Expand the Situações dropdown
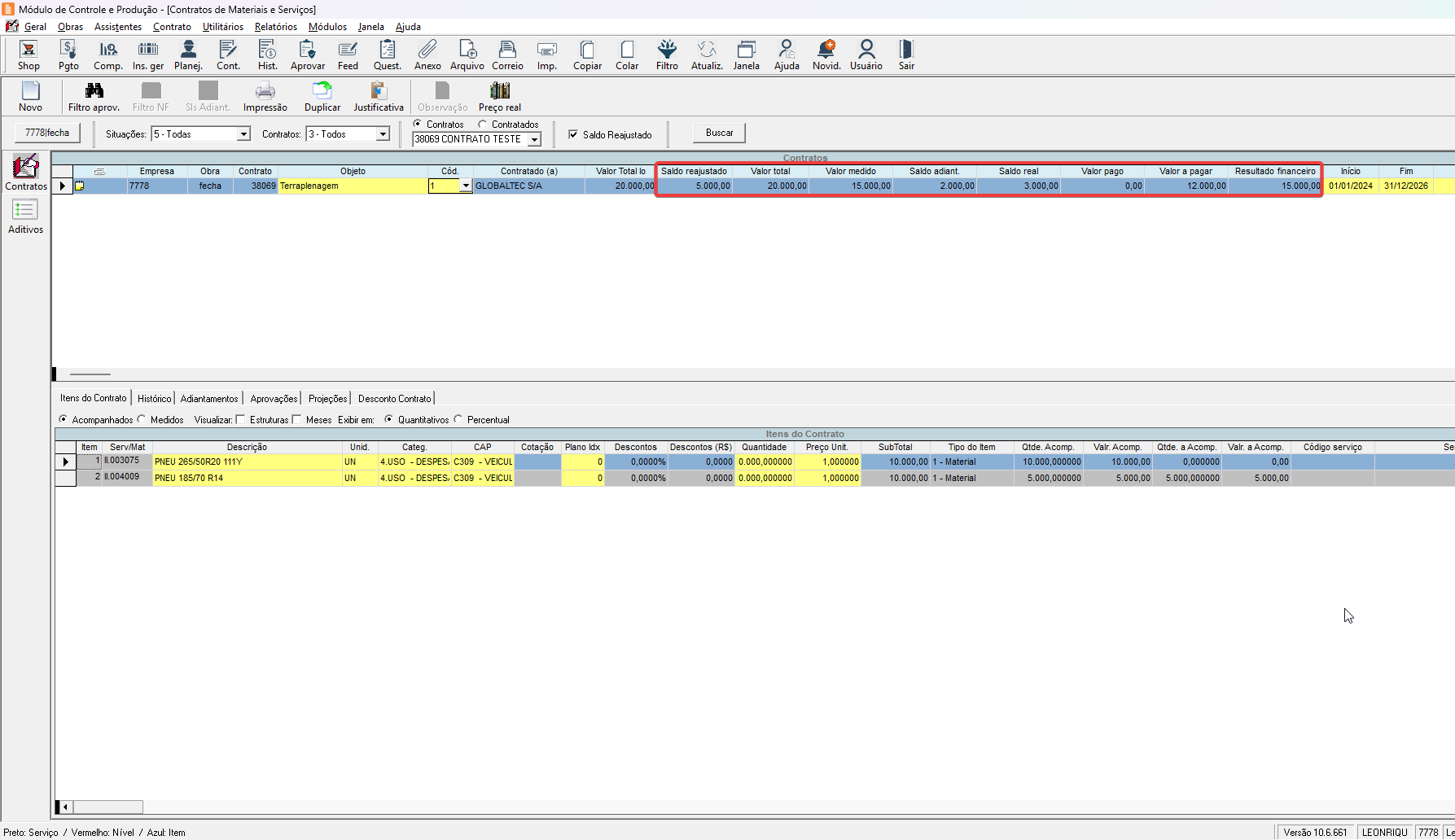The image size is (1455, 840). click(x=243, y=134)
